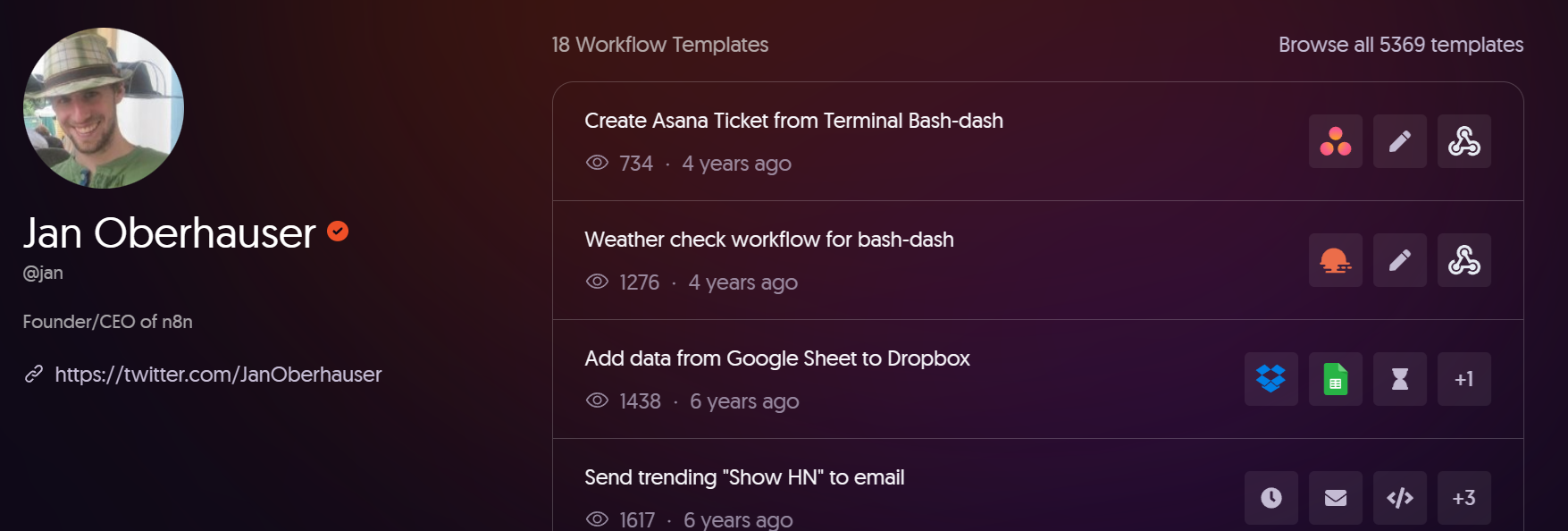The width and height of the screenshot is (1568, 531).
Task: Click the Asana node icon
Action: pyautogui.click(x=1335, y=141)
